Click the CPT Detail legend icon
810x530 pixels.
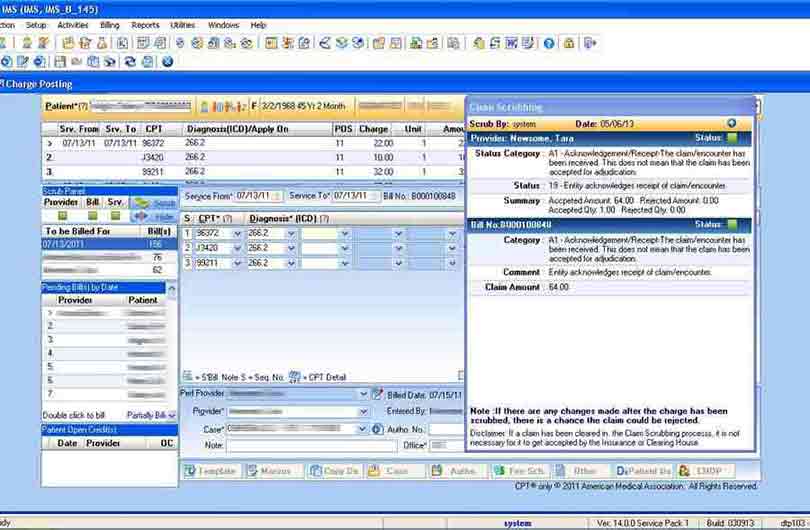[x=294, y=377]
